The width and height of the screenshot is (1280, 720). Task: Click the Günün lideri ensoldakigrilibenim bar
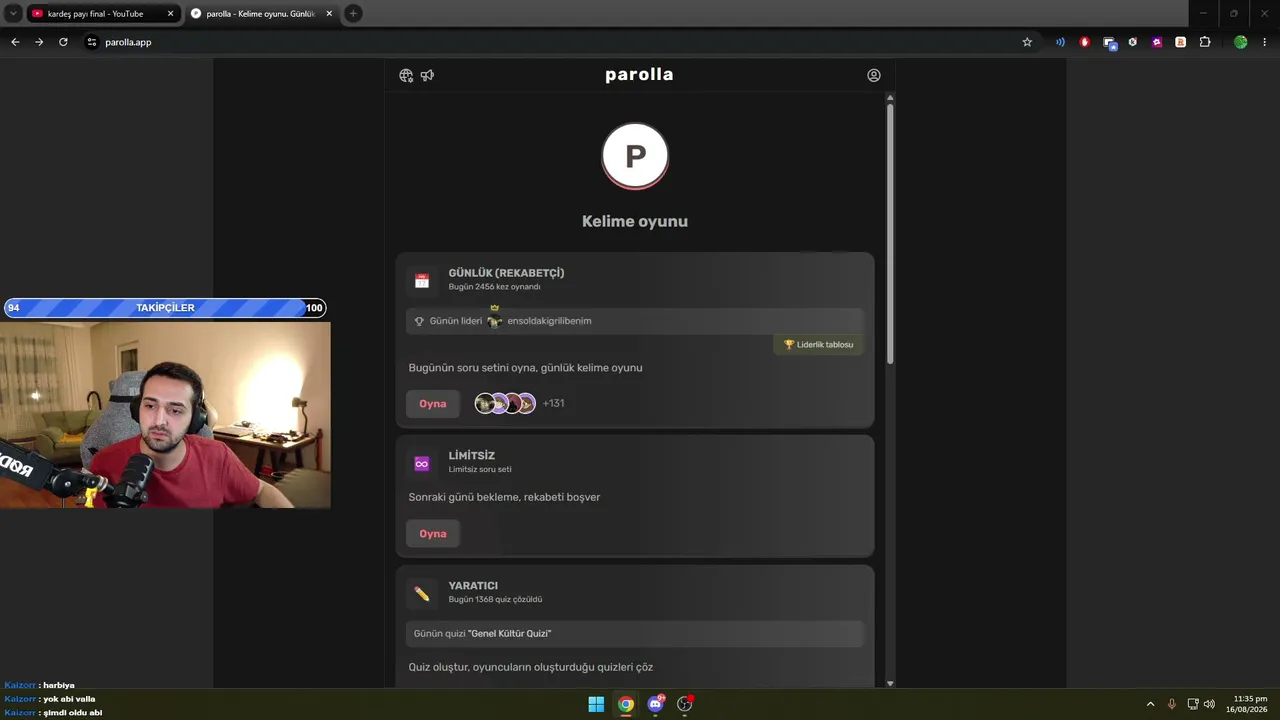(x=635, y=321)
